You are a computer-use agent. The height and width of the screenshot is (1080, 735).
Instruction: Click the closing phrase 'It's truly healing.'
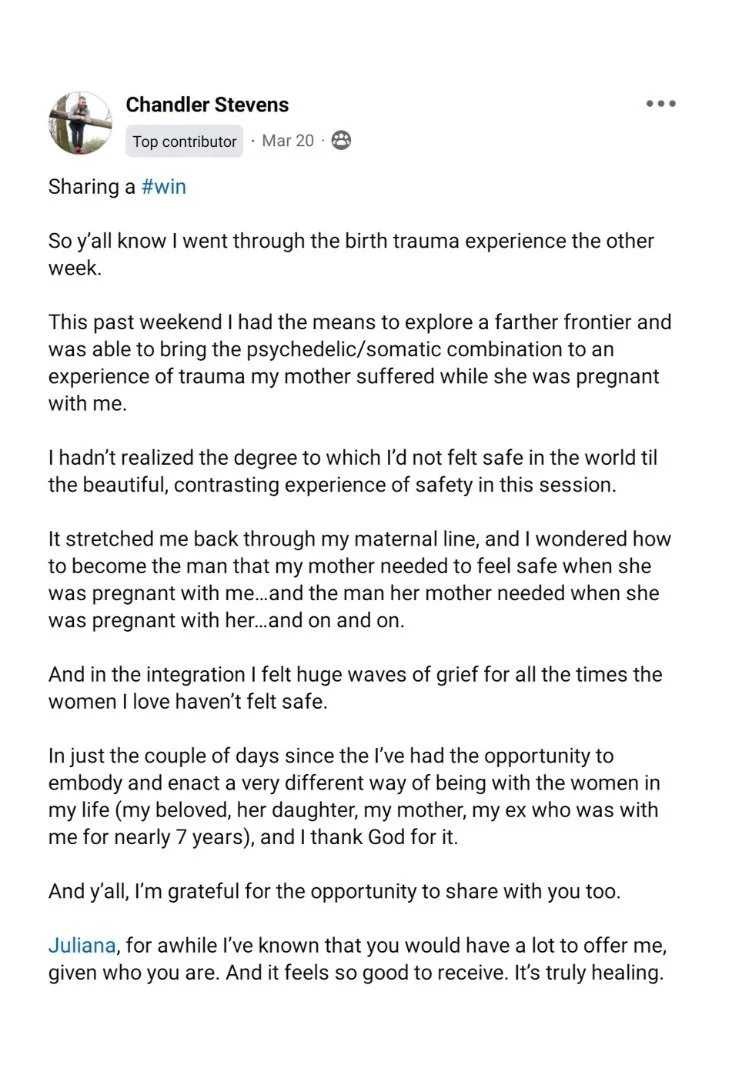589,973
